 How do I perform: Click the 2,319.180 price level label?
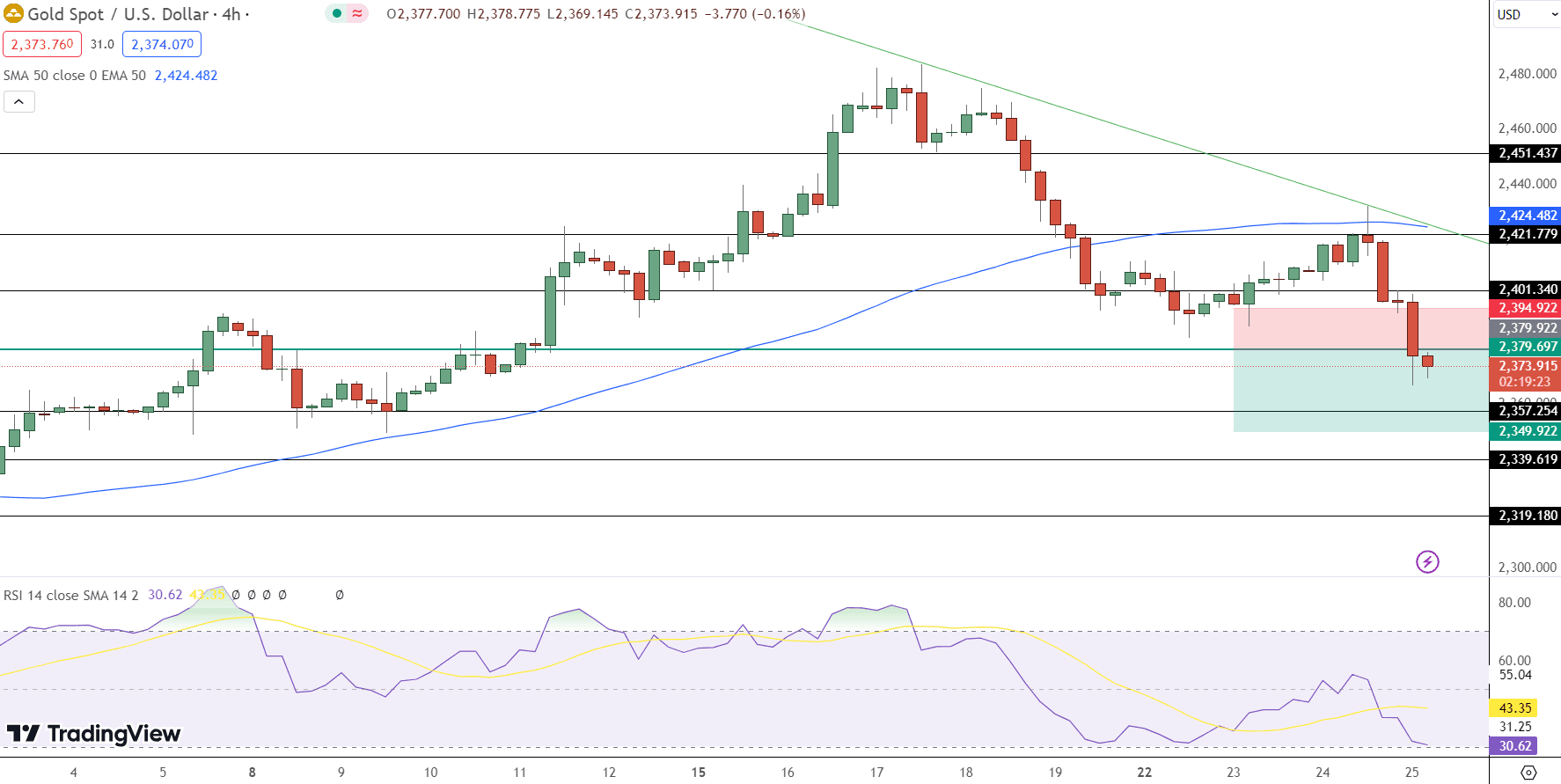click(1525, 516)
